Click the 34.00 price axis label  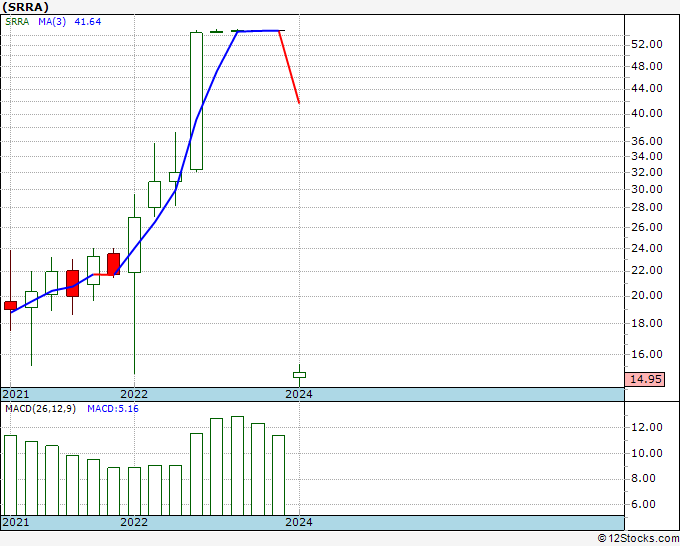[646, 156]
